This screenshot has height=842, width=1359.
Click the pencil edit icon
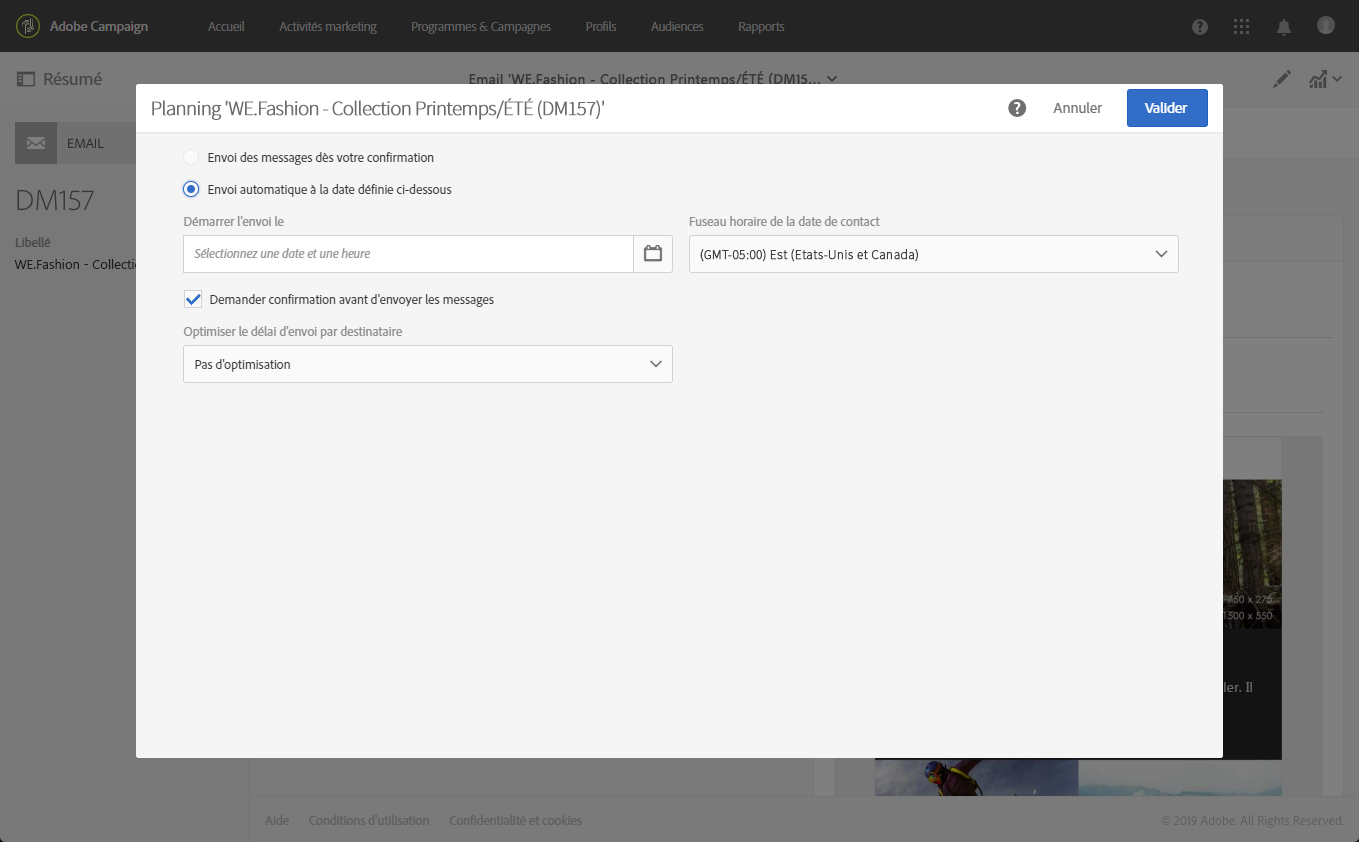[x=1282, y=80]
